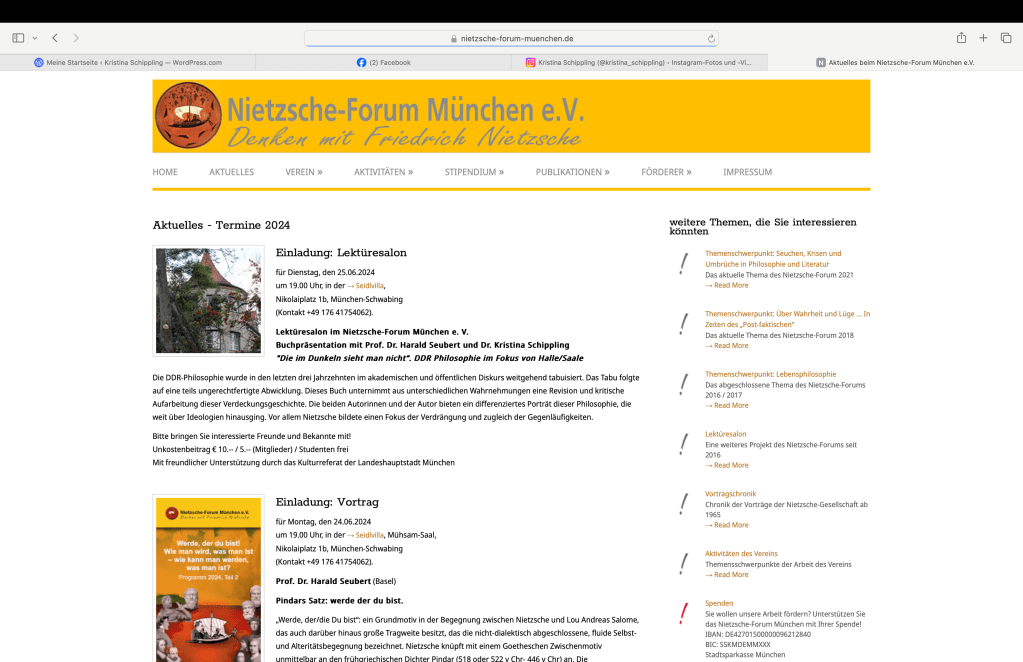Click the reload page icon in address bar
This screenshot has width=1023, height=662.
(711, 39)
